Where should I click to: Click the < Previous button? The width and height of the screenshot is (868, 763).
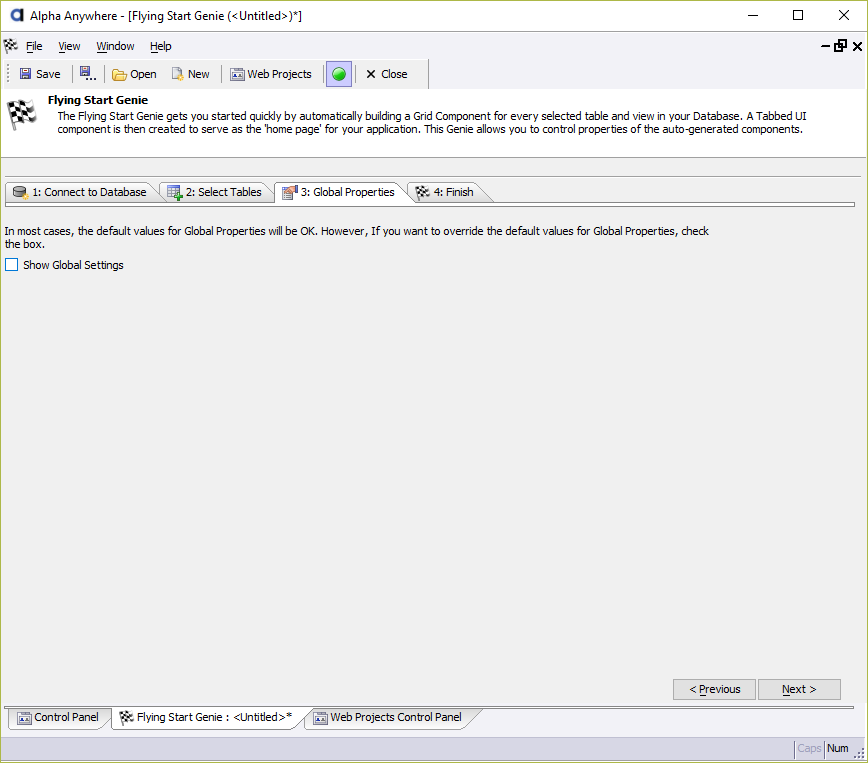coord(714,689)
